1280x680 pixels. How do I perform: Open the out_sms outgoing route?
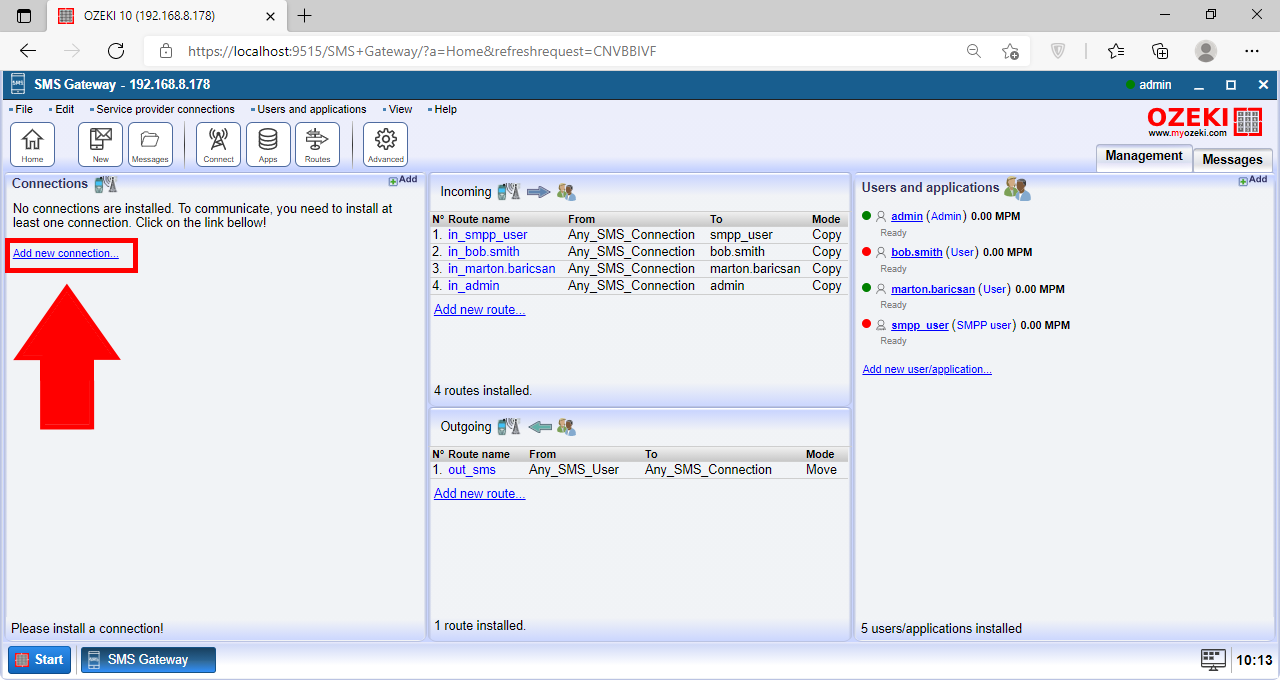click(472, 470)
